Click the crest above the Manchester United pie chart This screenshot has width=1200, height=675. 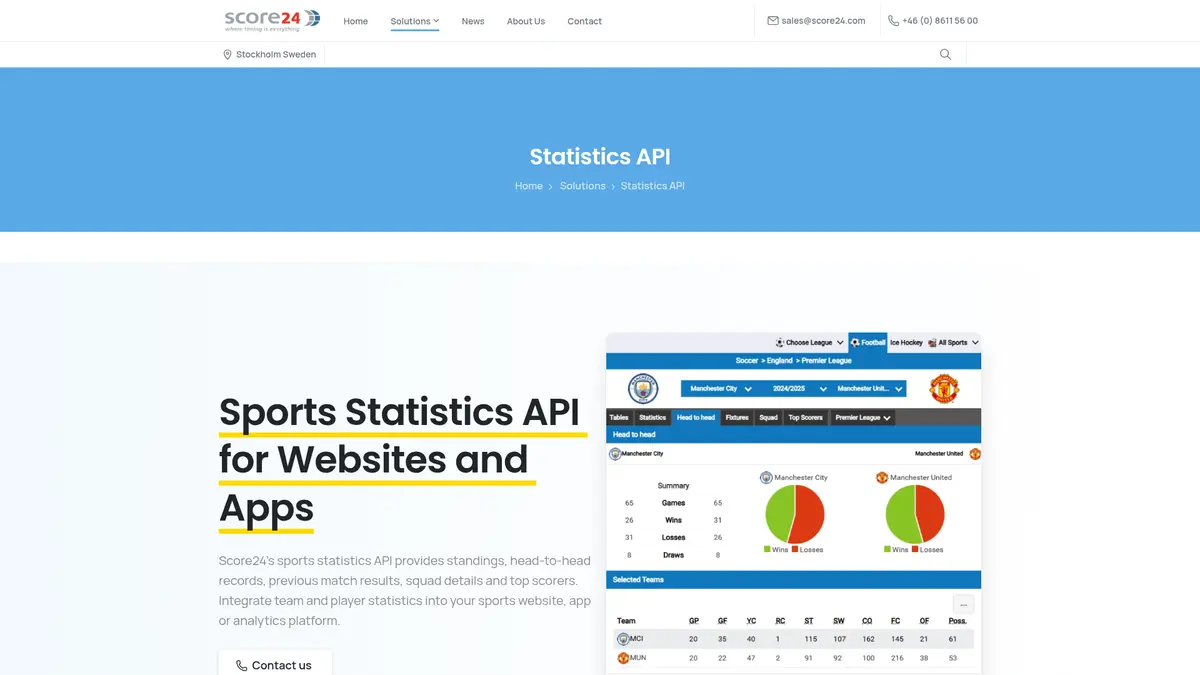point(882,477)
